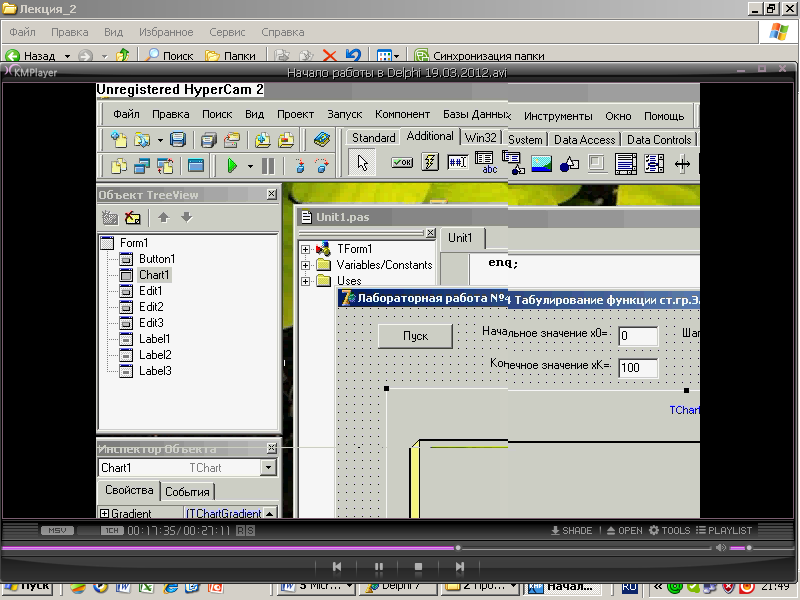
Task: Open the dropdown arrow beside Delphi Run button
Action: point(250,166)
